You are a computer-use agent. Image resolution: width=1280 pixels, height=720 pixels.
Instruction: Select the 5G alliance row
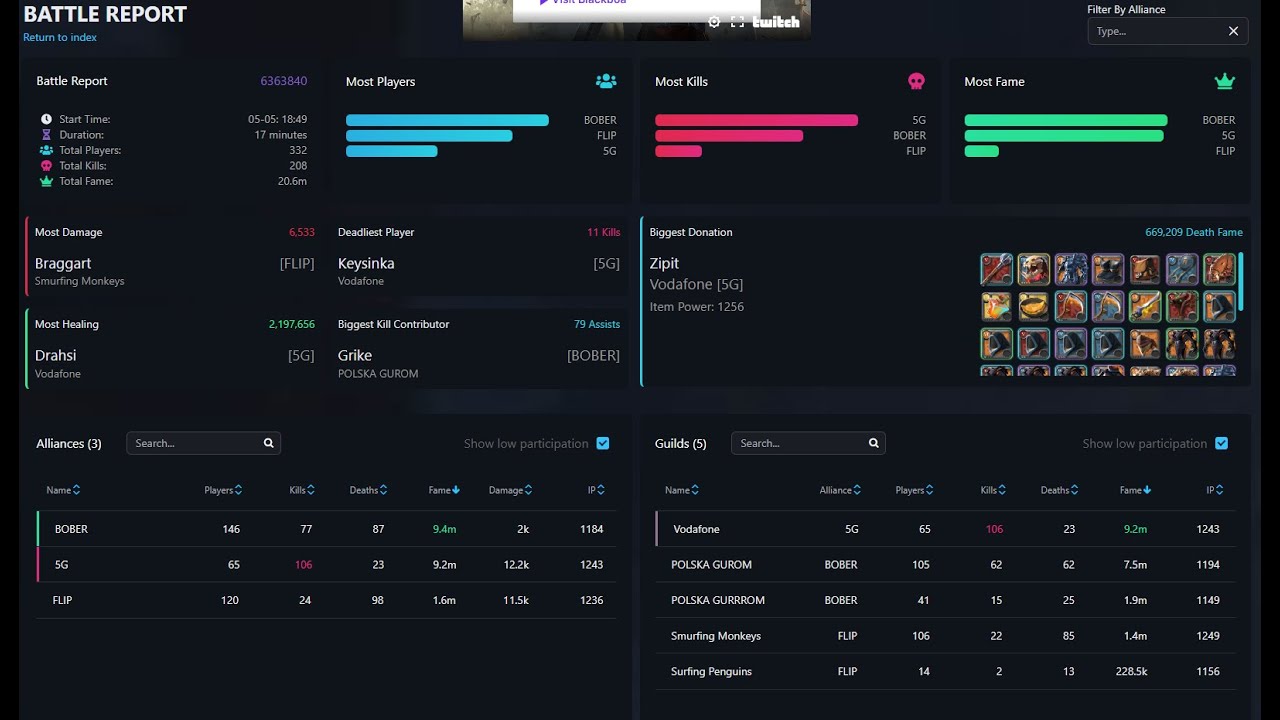point(326,565)
